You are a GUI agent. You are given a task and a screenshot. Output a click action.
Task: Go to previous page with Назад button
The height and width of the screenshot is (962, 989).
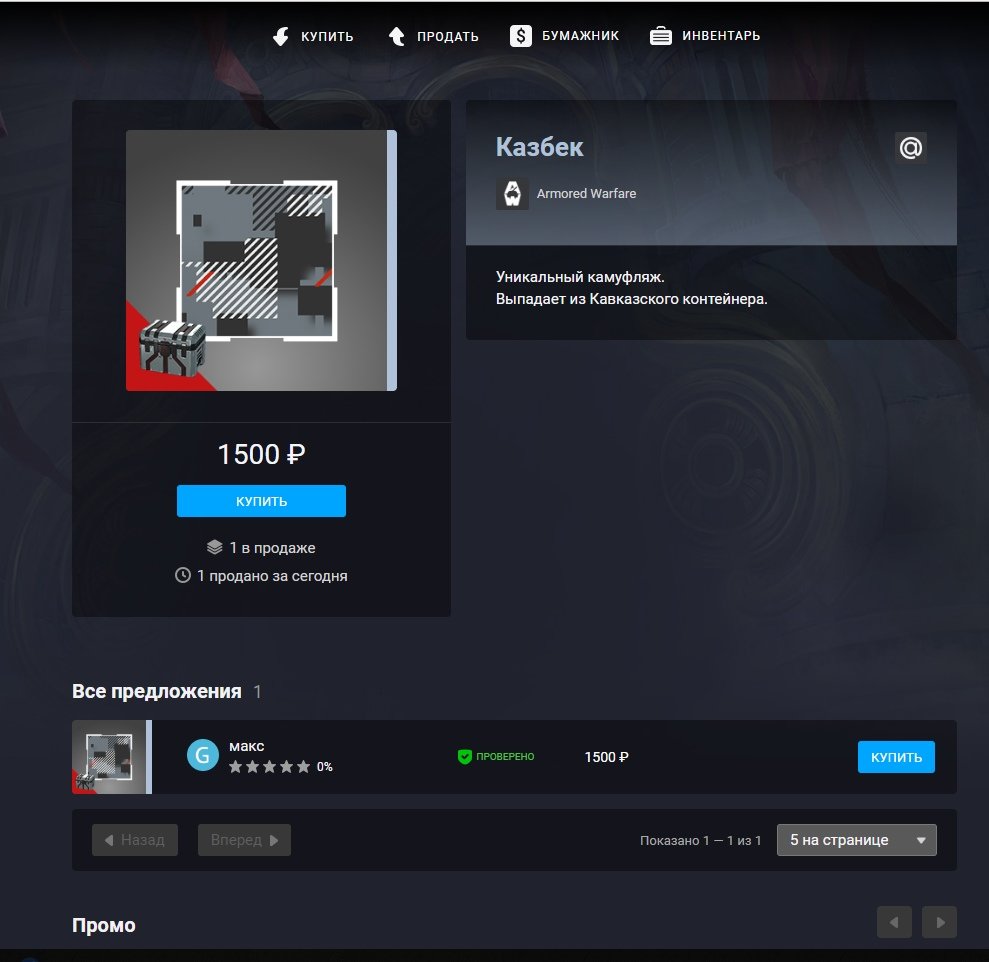135,840
